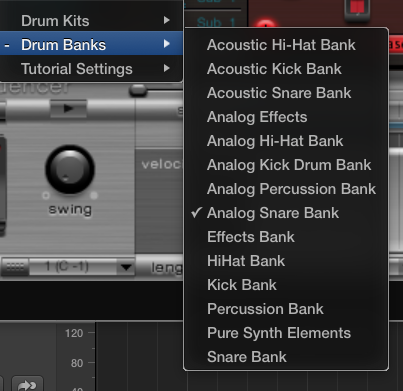Choose Effects Bank preset

pyautogui.click(x=286, y=237)
